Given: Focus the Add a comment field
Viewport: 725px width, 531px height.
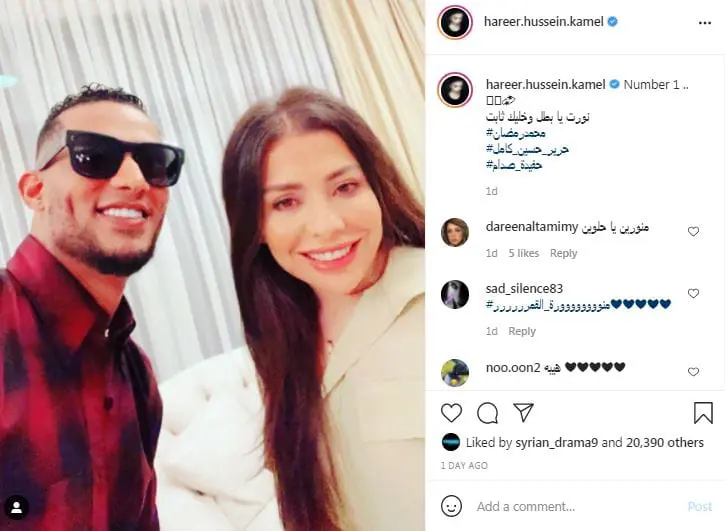Looking at the screenshot, I should click(x=573, y=506).
